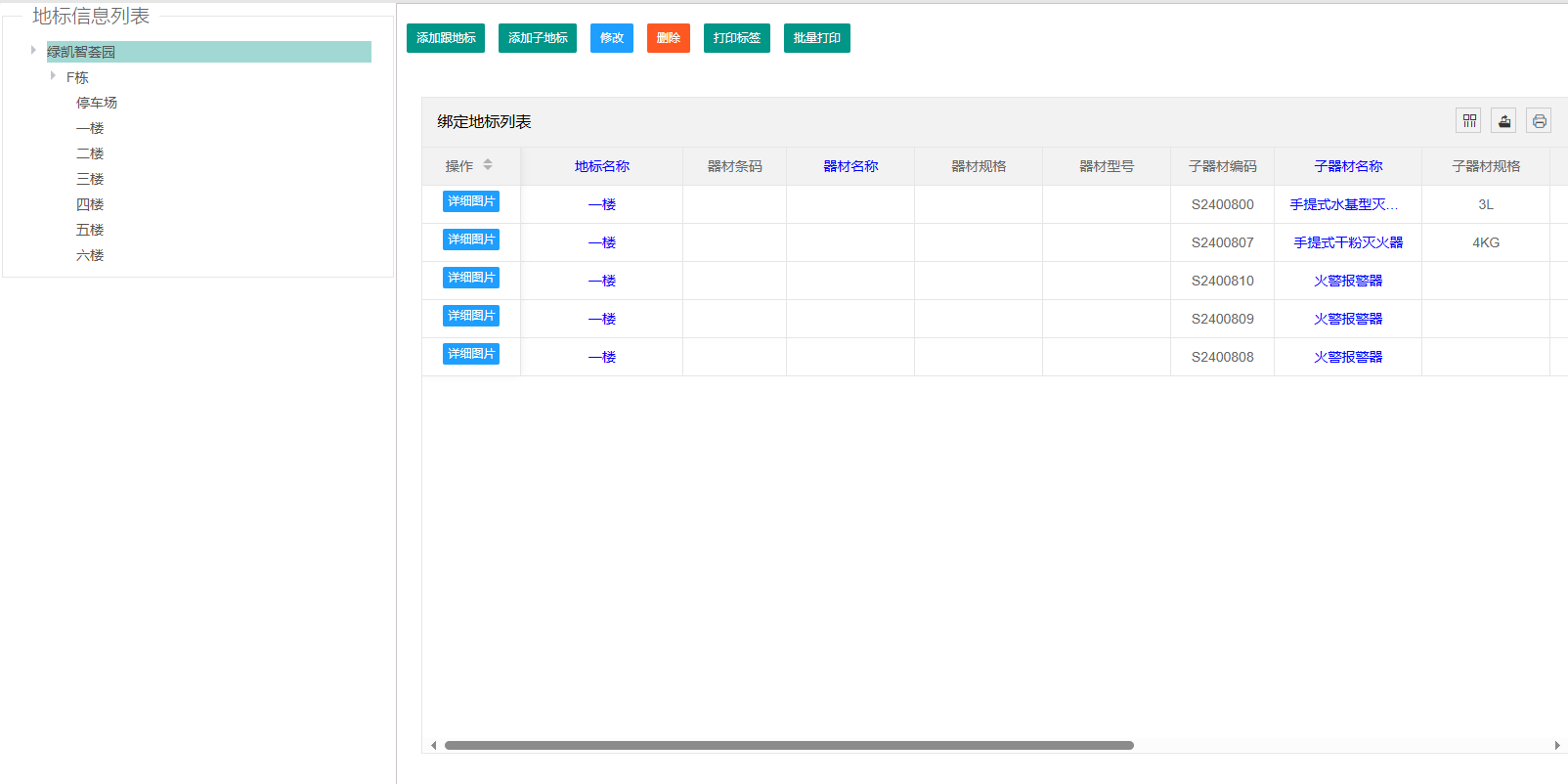1568x784 pixels.
Task: Click the 添加跟地标 button
Action: pyautogui.click(x=446, y=38)
